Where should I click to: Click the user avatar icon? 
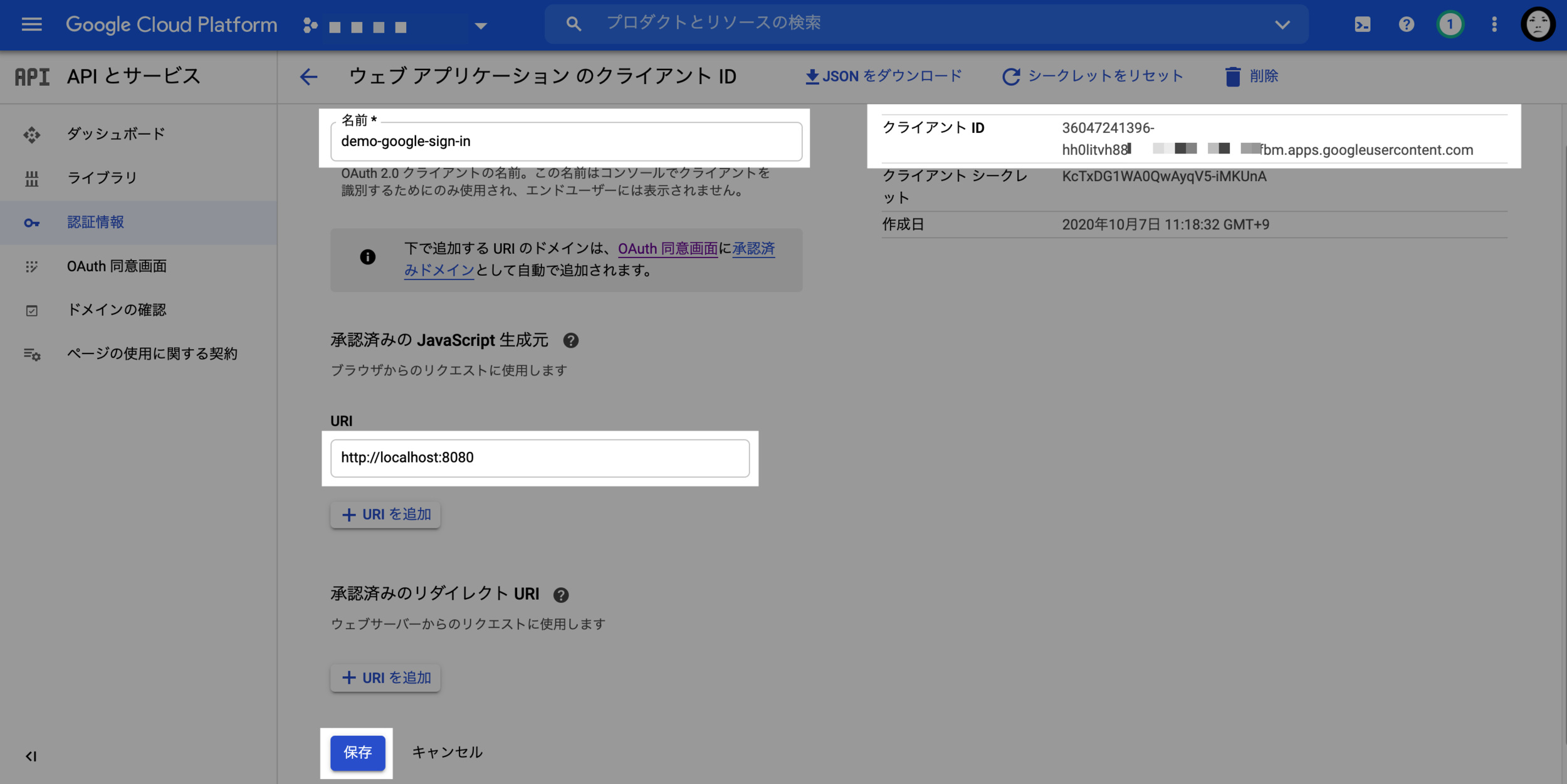[x=1538, y=24]
